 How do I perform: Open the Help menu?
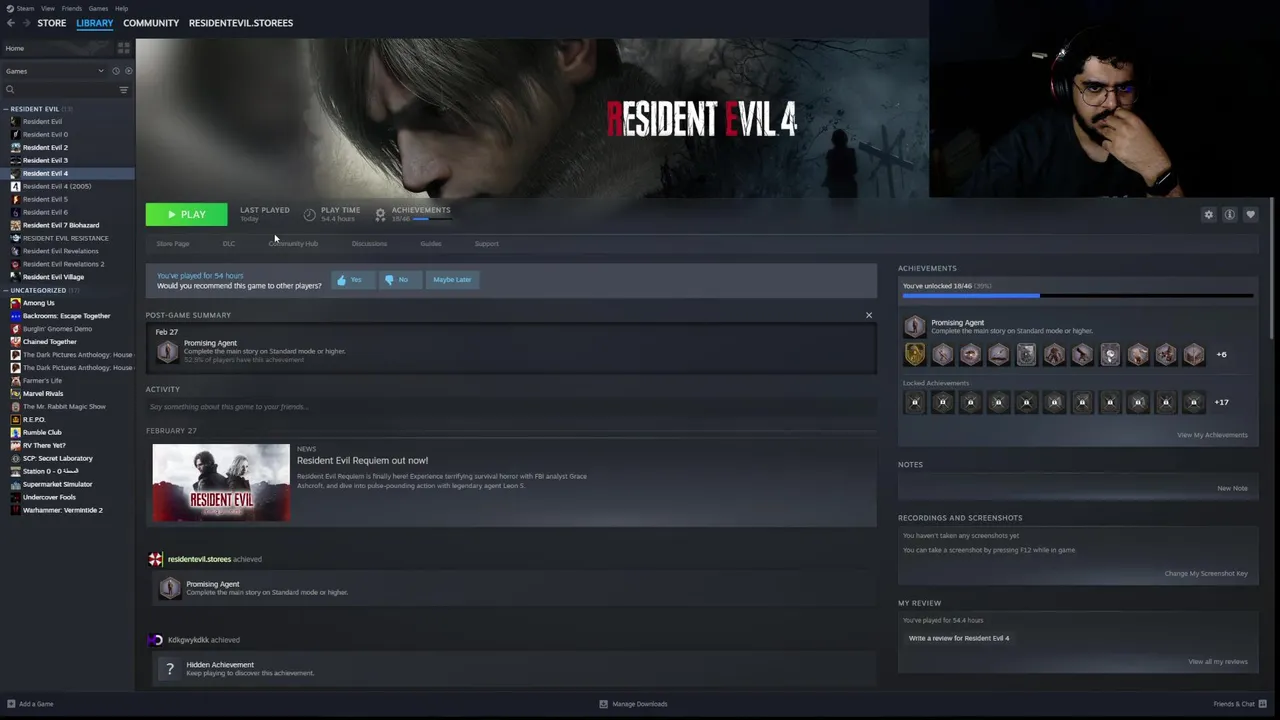(x=122, y=8)
